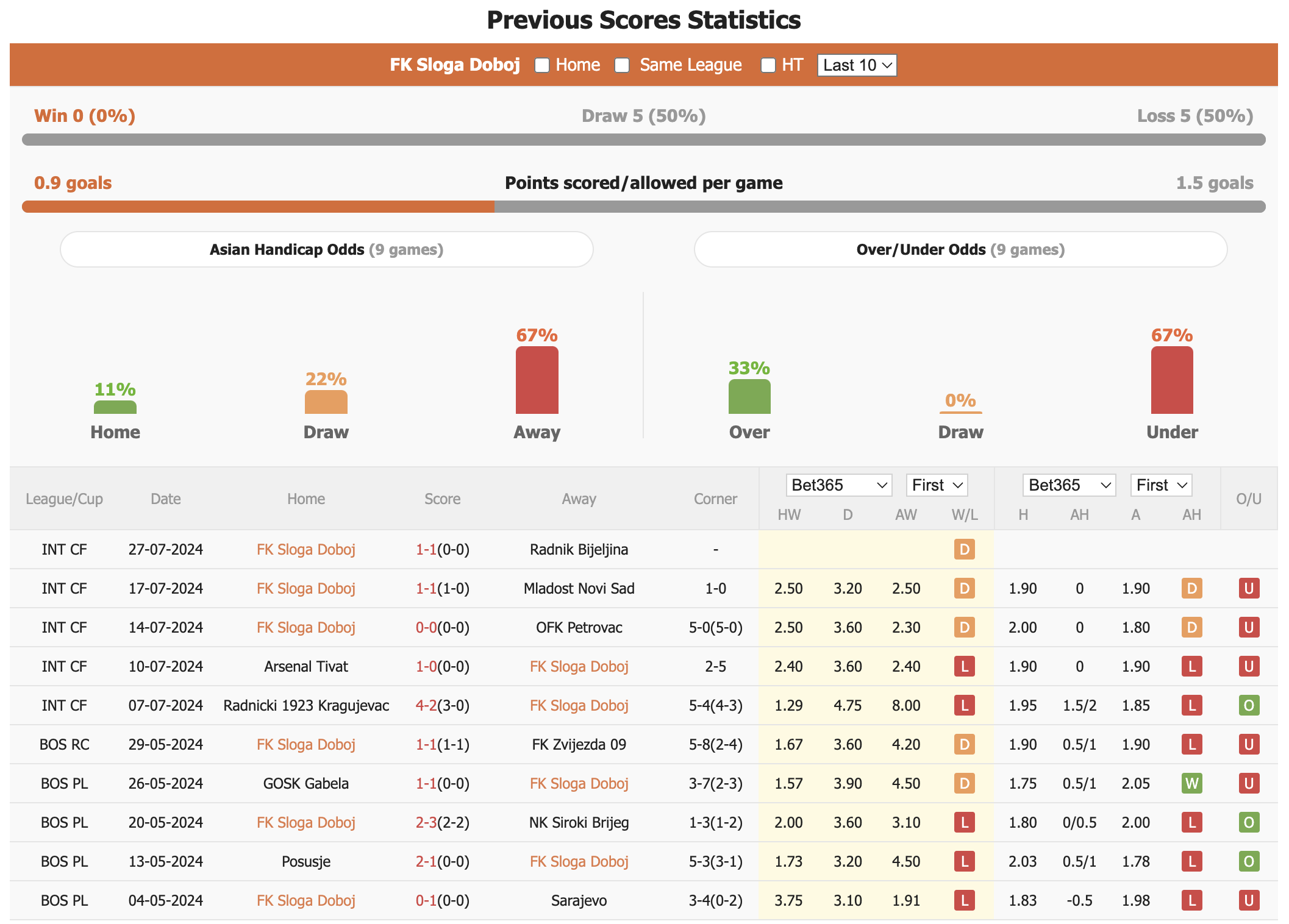Open the 0-1(0-0) score against Sarajevo
This screenshot has height=924, width=1289.
pyautogui.click(x=443, y=900)
